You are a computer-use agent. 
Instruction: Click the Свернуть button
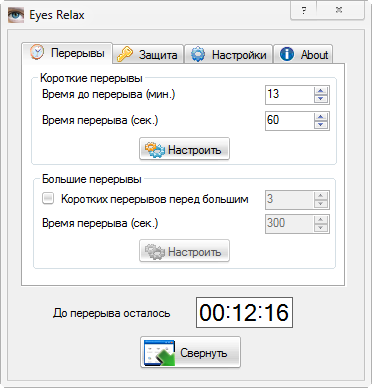pyautogui.click(x=190, y=353)
